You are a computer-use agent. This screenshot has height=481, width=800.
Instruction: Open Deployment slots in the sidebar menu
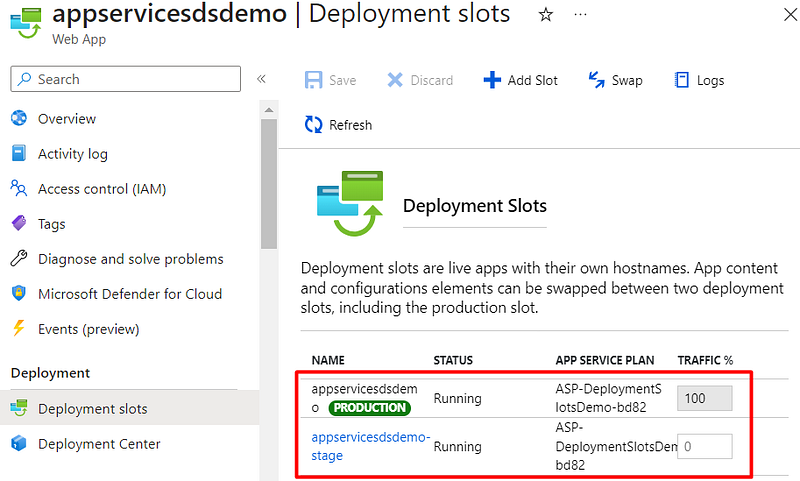coord(92,409)
